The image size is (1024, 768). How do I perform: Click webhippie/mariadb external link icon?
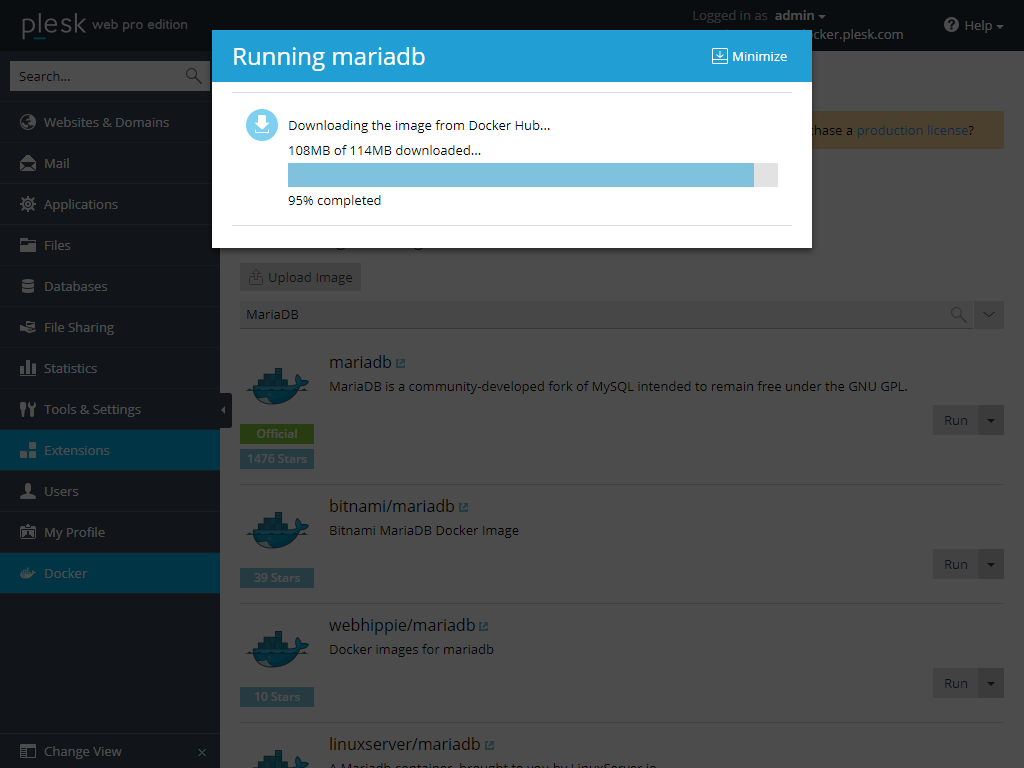(x=483, y=626)
